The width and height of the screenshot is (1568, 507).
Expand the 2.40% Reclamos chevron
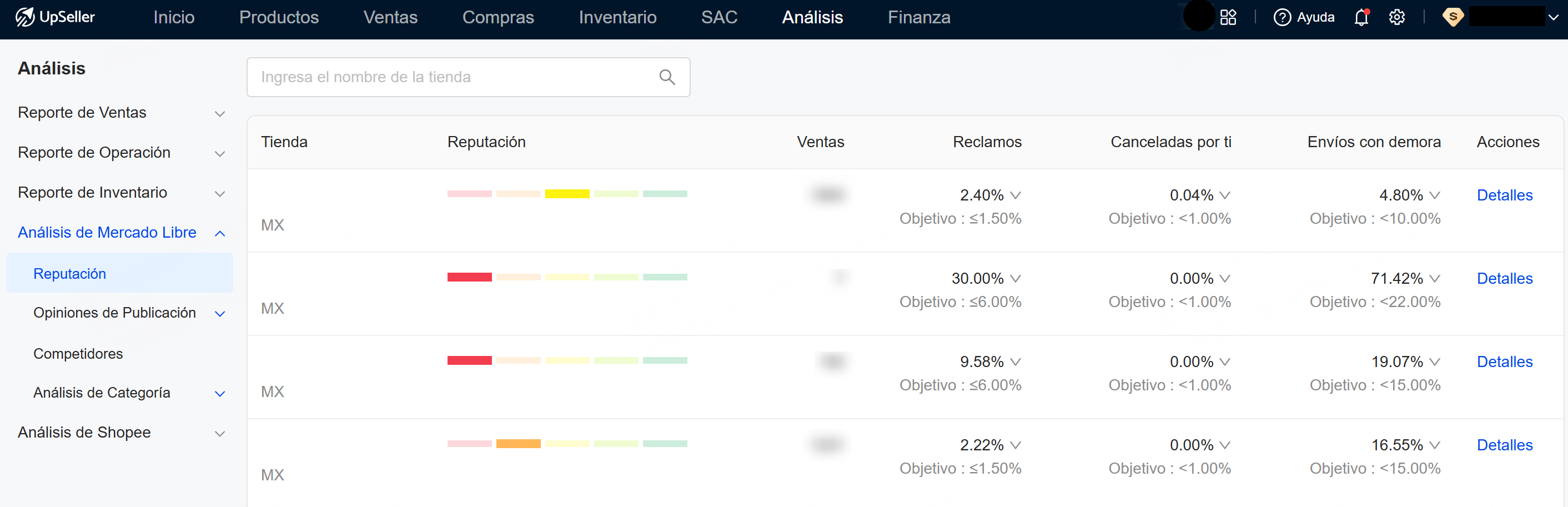pyautogui.click(x=1016, y=195)
